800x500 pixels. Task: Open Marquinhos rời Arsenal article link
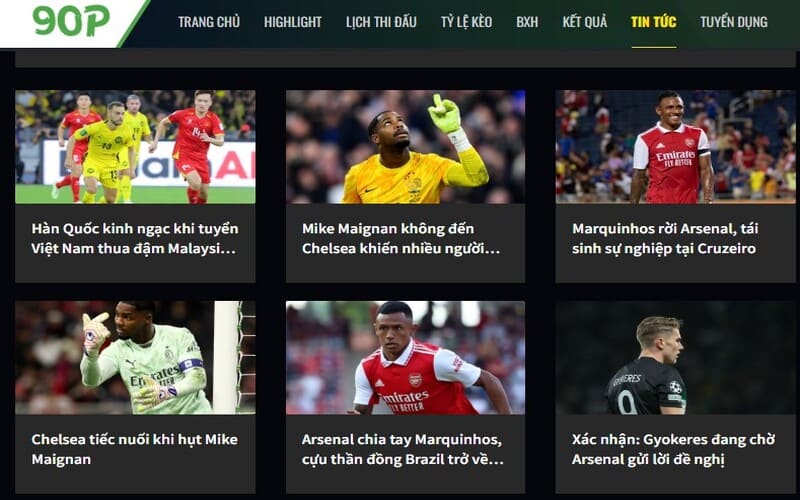(665, 238)
